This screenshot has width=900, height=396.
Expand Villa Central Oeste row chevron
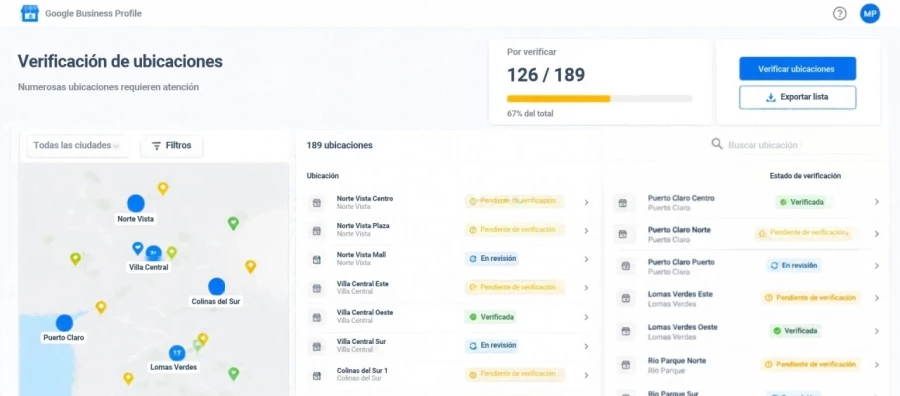(586, 317)
